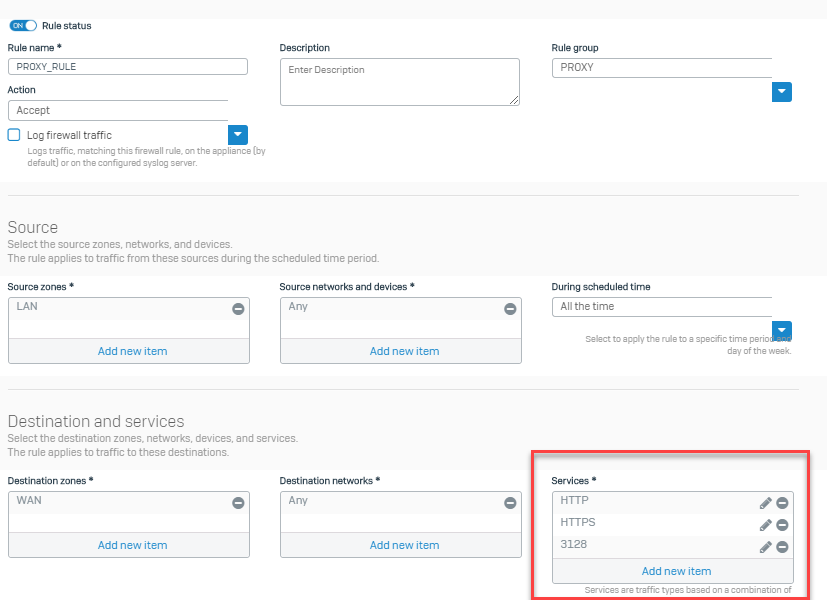Delete the 3128 service entry
Viewport: 827px width, 600px height.
coord(782,547)
